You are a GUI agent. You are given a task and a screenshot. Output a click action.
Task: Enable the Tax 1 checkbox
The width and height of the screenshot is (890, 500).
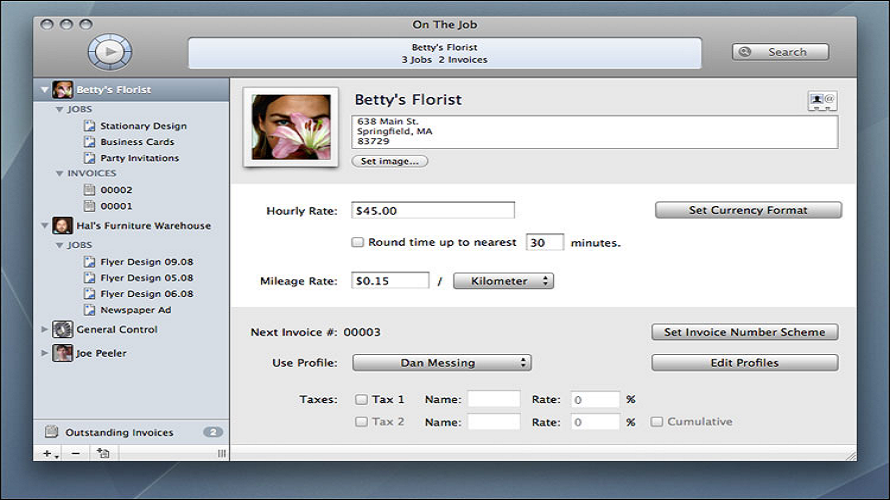point(361,400)
